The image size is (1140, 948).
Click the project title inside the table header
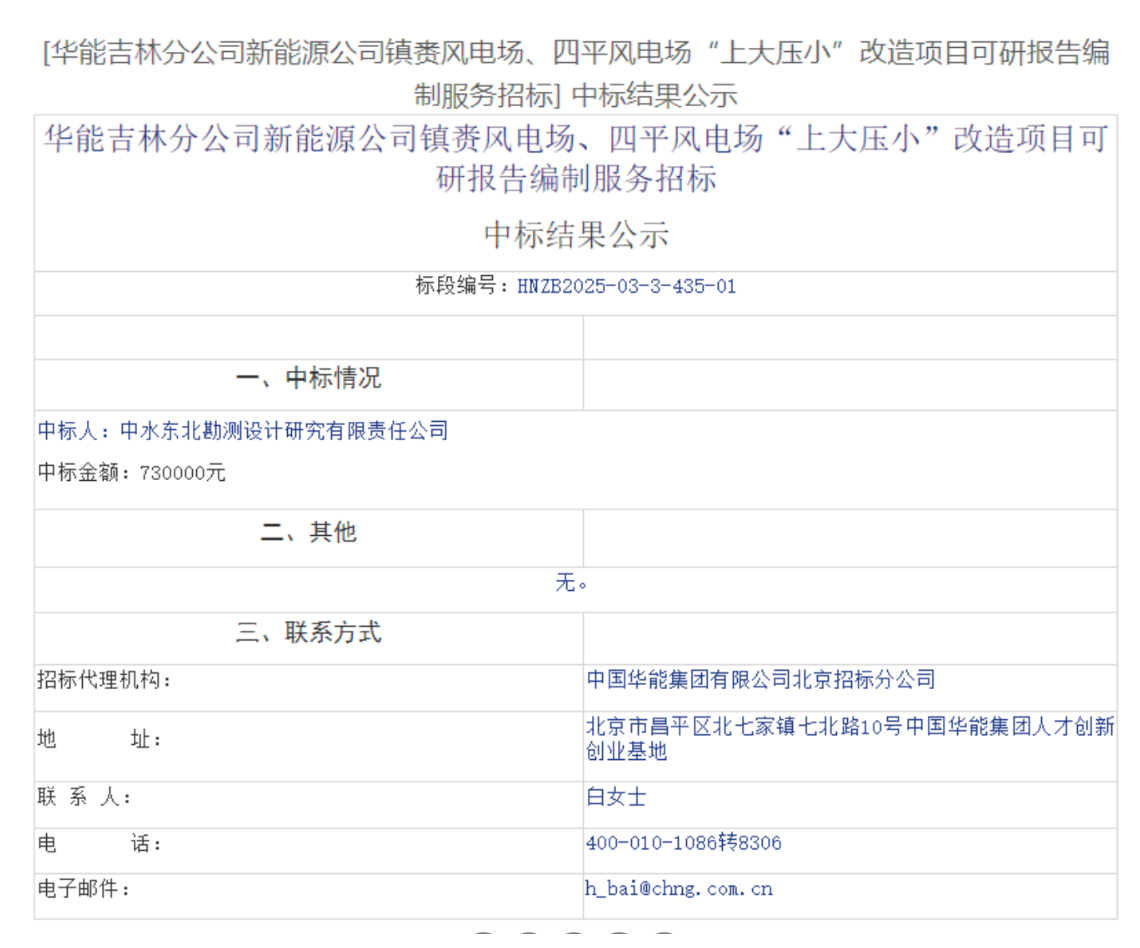click(576, 158)
